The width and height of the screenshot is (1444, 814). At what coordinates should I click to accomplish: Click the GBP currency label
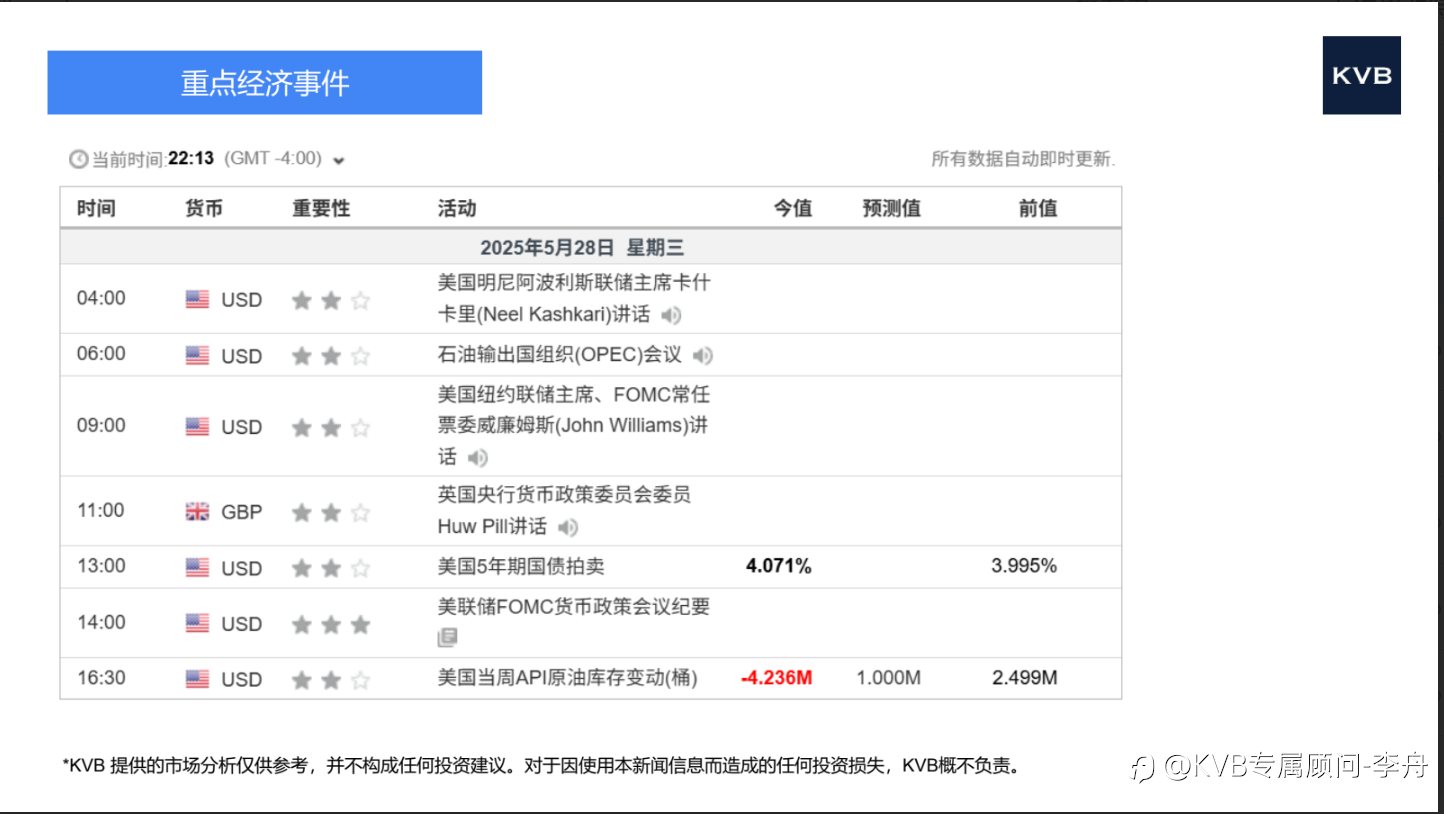coord(241,512)
